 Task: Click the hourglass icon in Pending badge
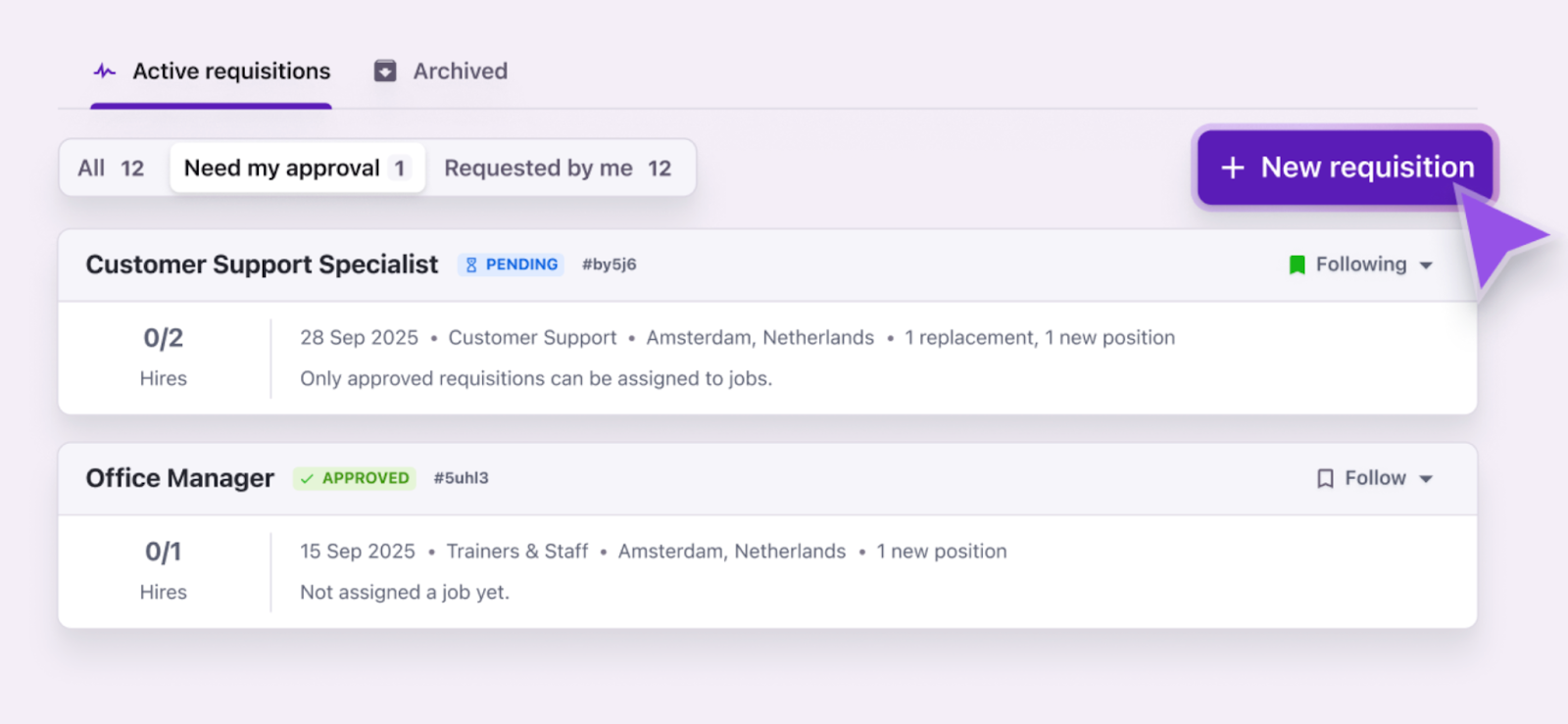coord(471,265)
